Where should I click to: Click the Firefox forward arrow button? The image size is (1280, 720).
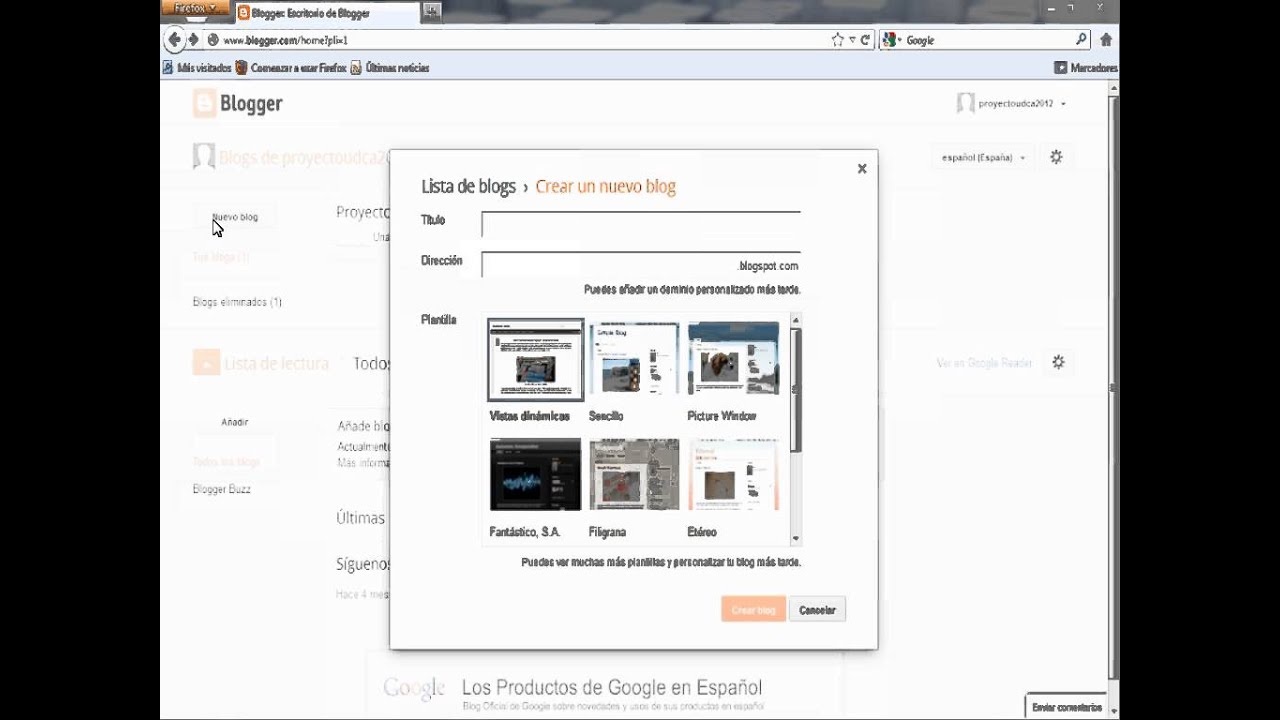pos(194,40)
